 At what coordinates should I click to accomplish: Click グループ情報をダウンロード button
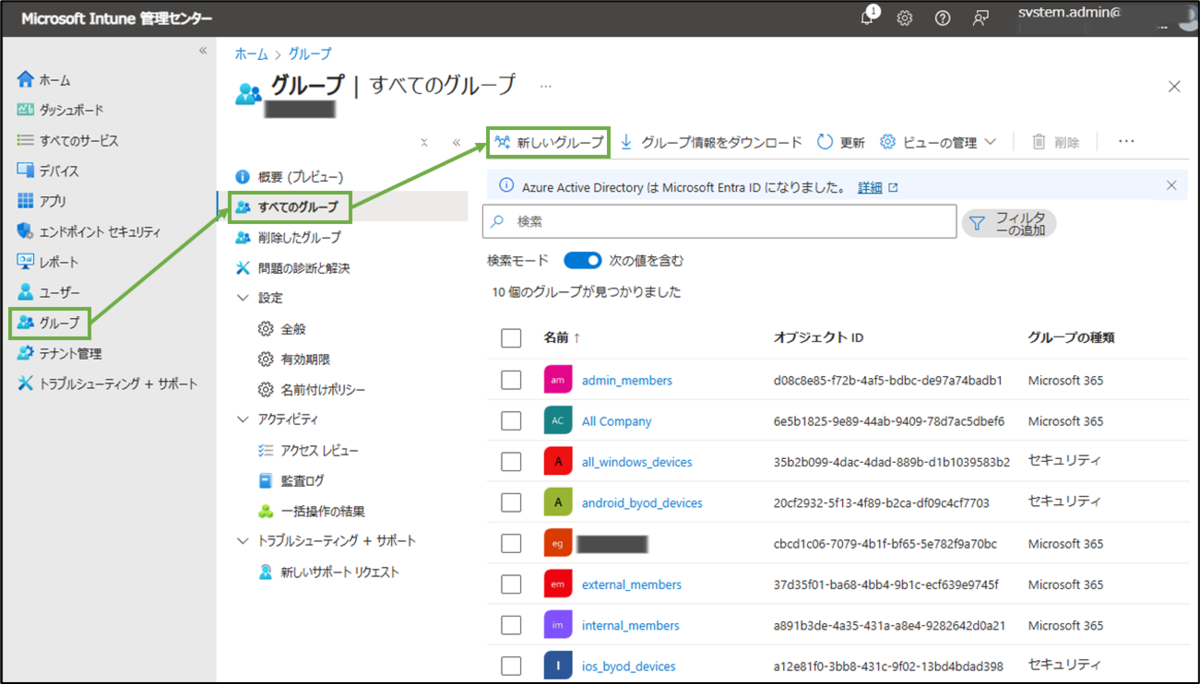coord(711,142)
